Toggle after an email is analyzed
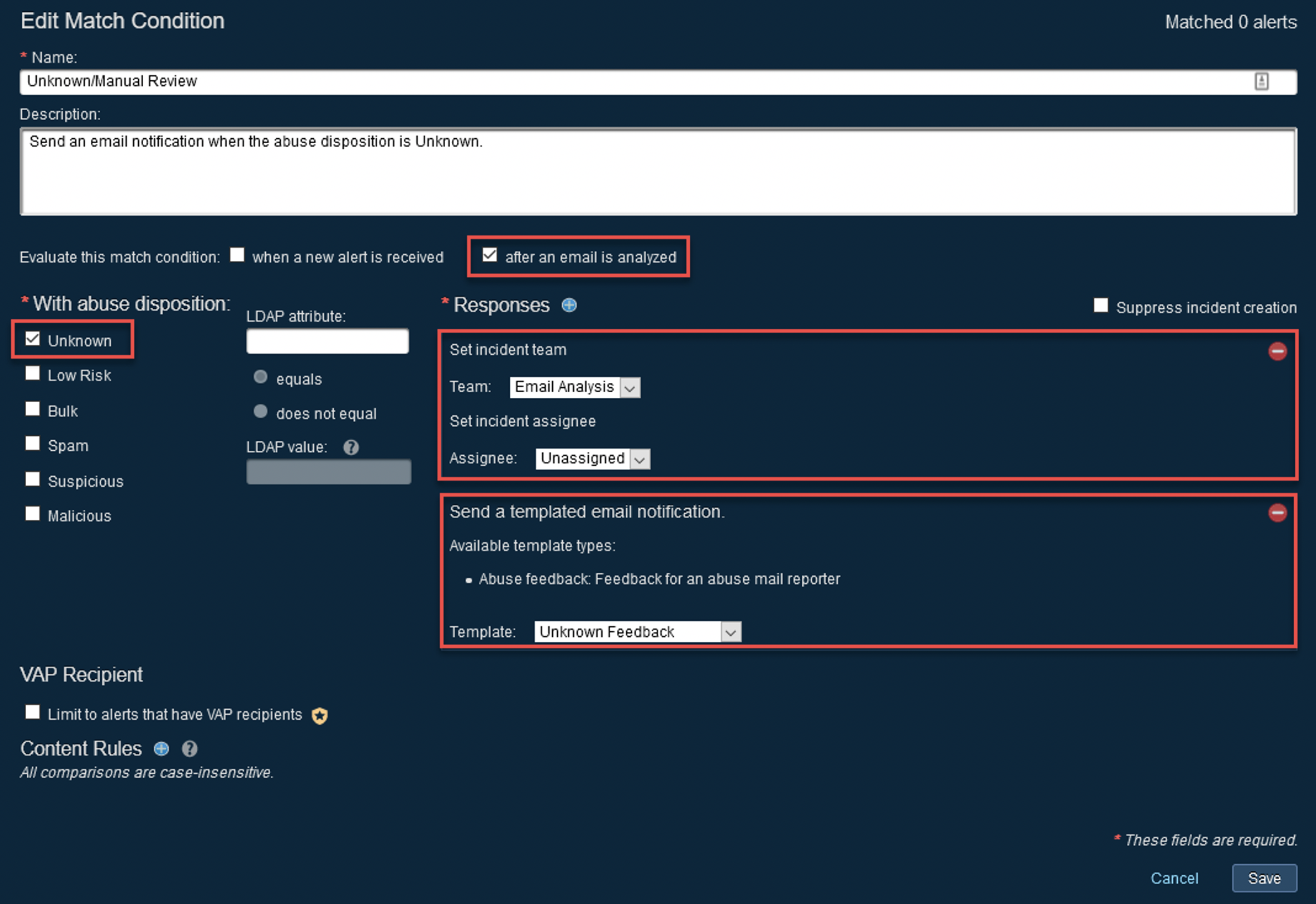 (490, 255)
